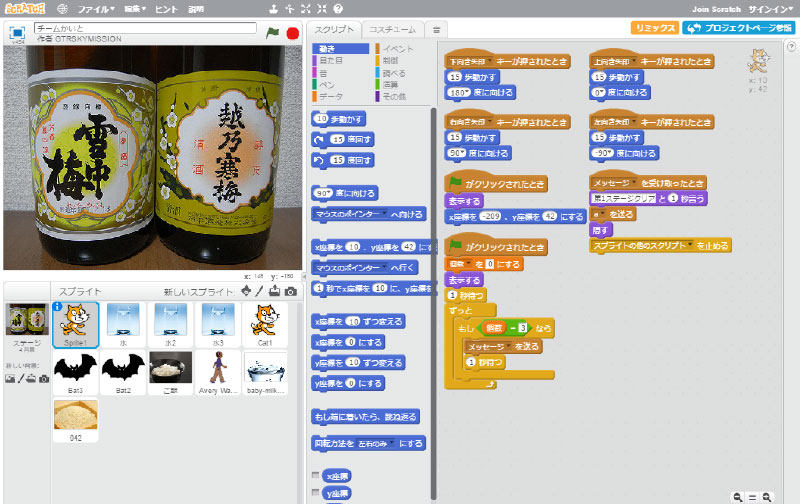Open the scripts area help question mark
The width and height of the screenshot is (800, 504).
pyautogui.click(x=791, y=47)
